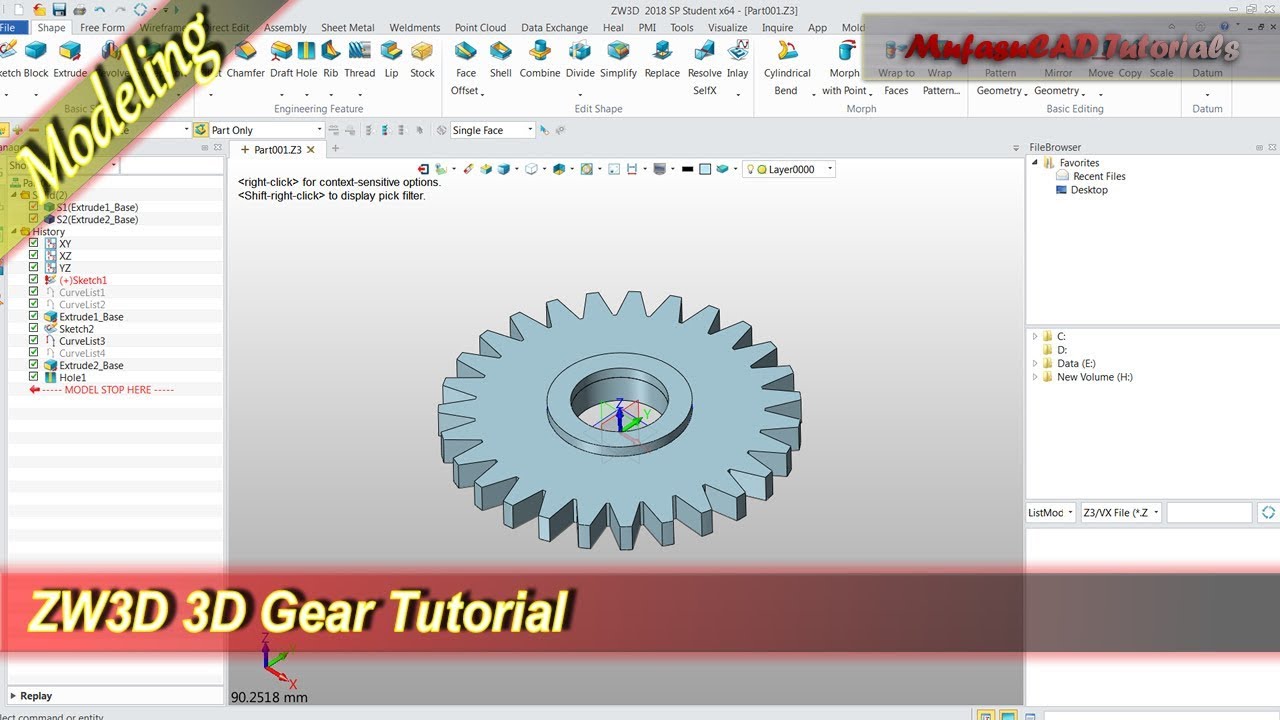The image size is (1280, 720).
Task: Click the FileBrowser search input field
Action: [x=1209, y=512]
